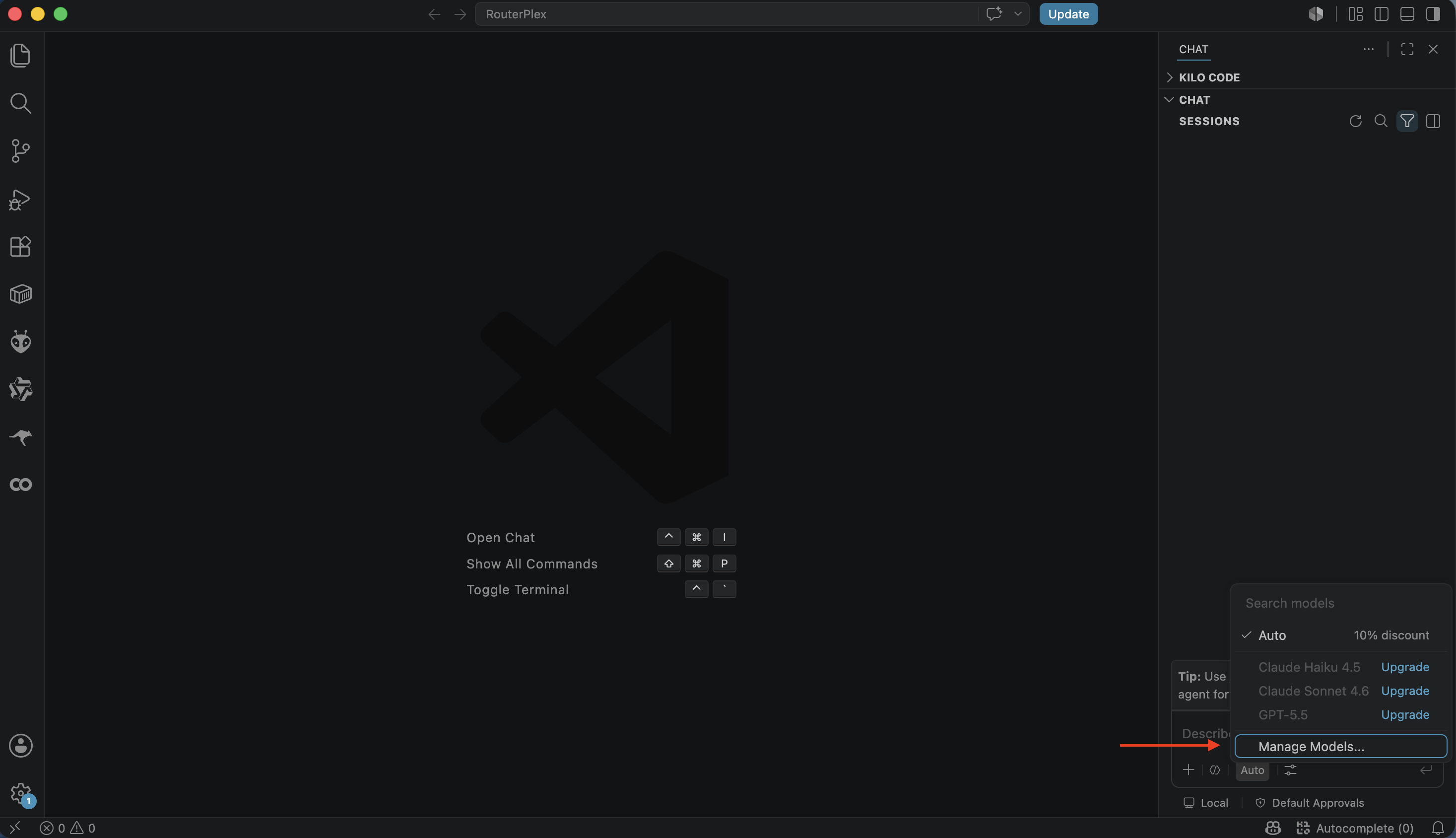The width and height of the screenshot is (1456, 838).
Task: Click the Accounts profile icon
Action: coord(21,745)
